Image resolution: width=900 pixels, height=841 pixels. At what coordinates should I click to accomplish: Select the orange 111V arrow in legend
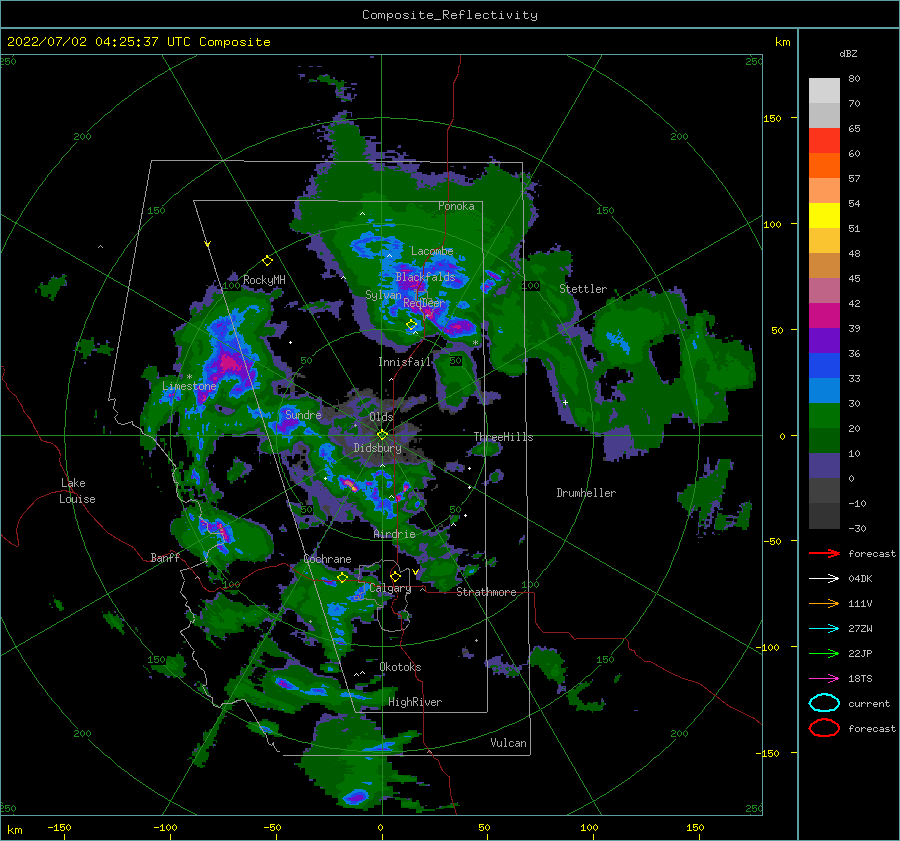tap(824, 603)
